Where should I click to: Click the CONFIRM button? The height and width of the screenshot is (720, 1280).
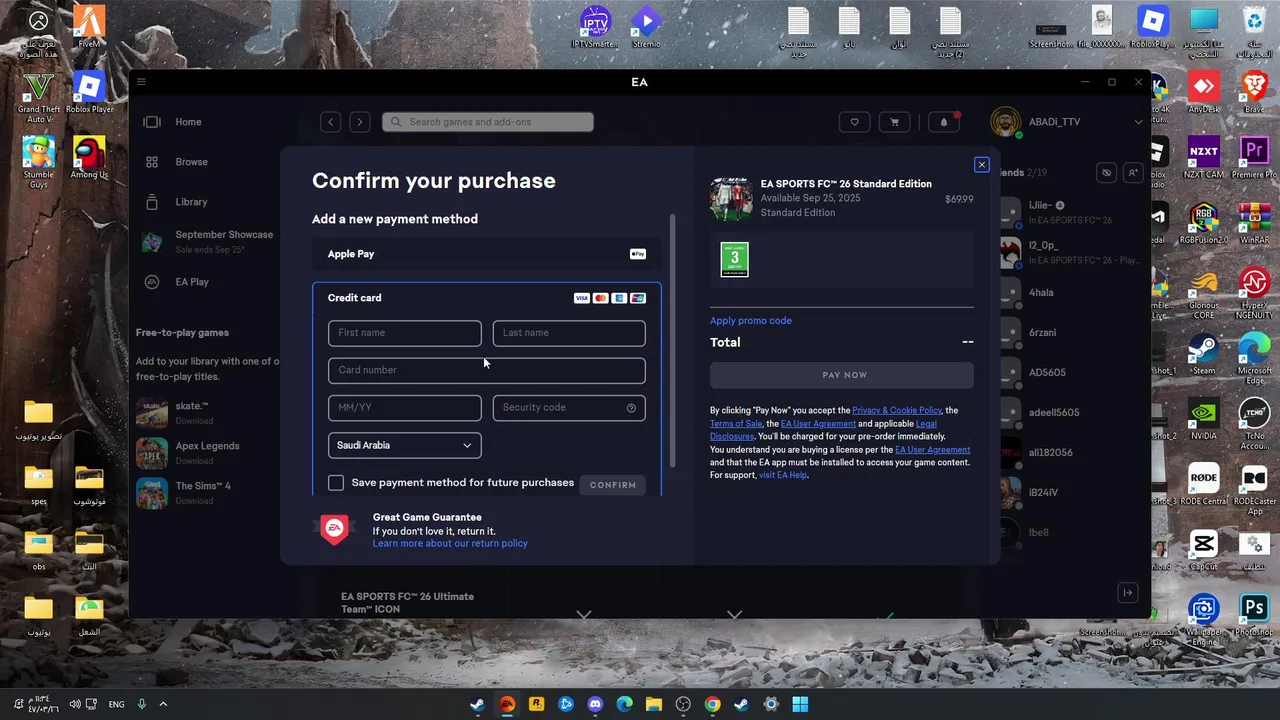point(613,485)
